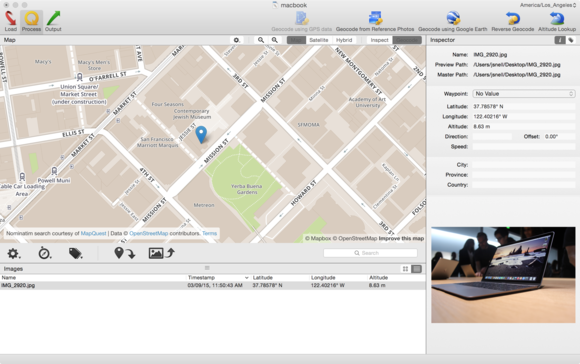This screenshot has width=580, height=364.
Task: Switch map to Hybrid view
Action: [x=344, y=40]
